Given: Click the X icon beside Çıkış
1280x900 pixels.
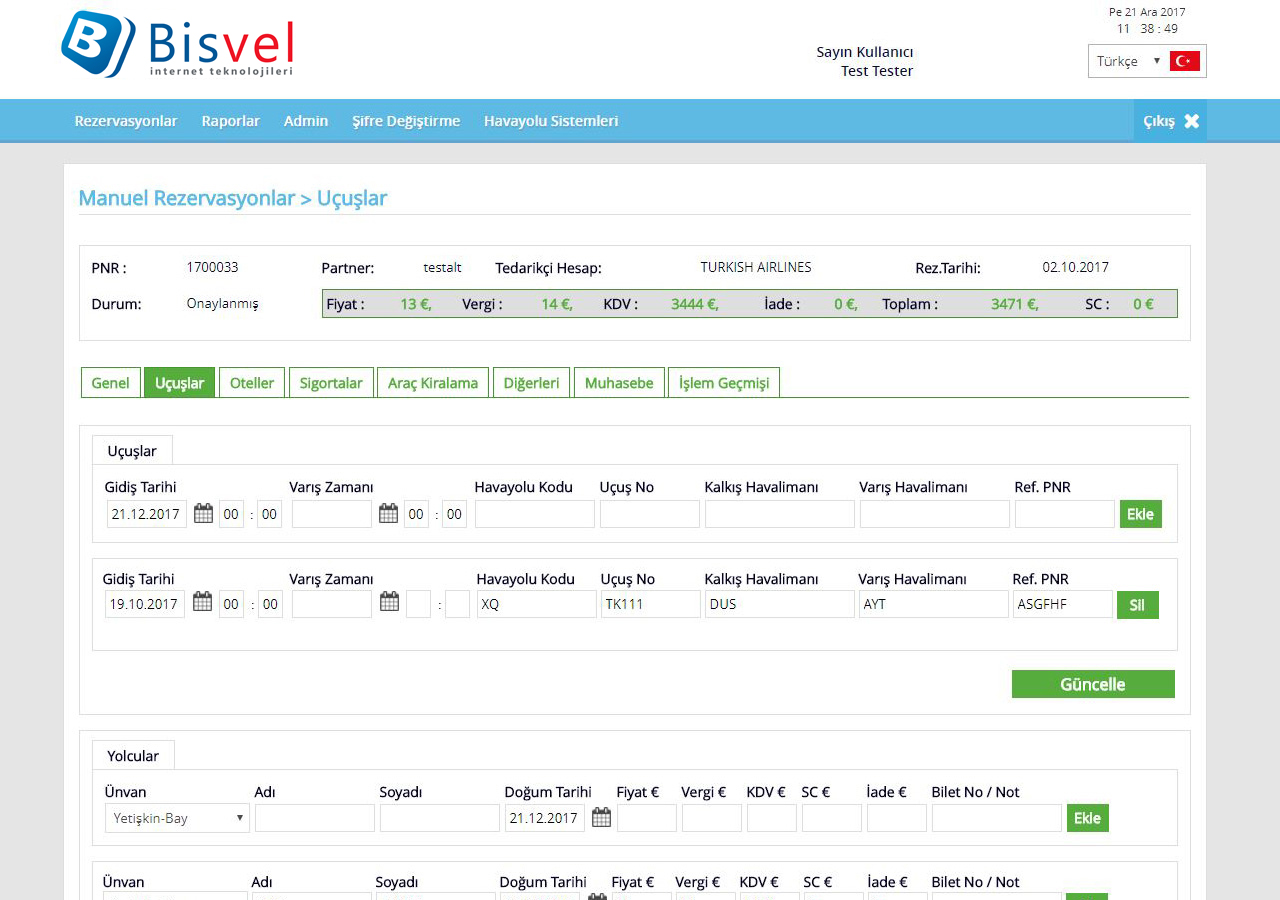Looking at the screenshot, I should [1191, 121].
